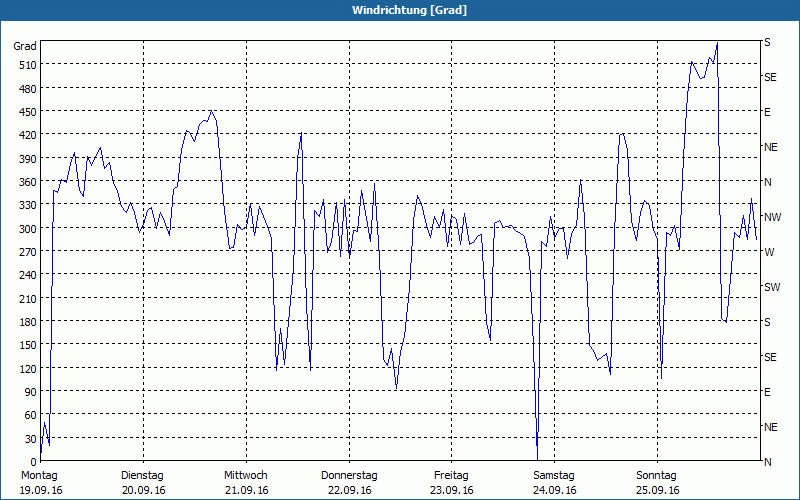Screen dimensions: 800x500
Task: Select the 22.09.16 date label
Action: (x=349, y=490)
